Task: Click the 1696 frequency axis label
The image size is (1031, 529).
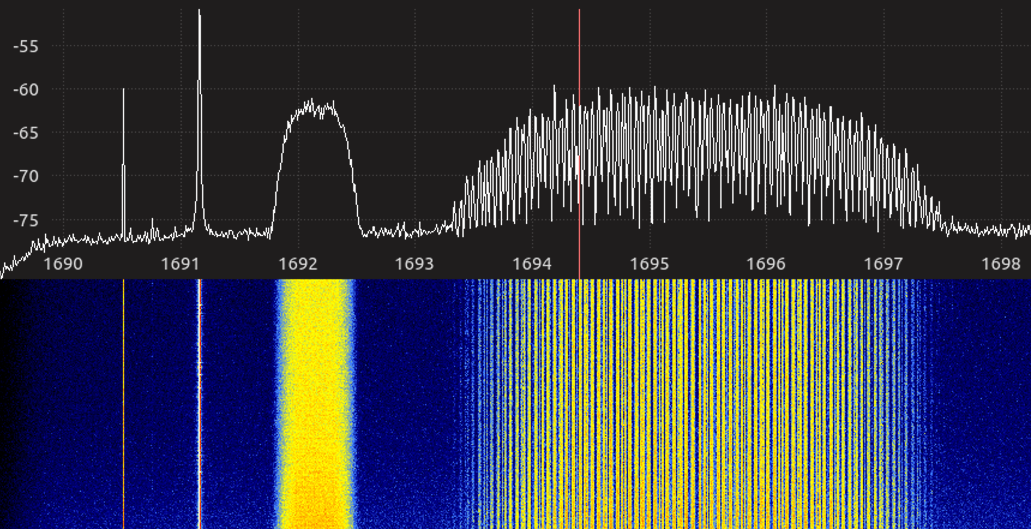Action: tap(766, 264)
